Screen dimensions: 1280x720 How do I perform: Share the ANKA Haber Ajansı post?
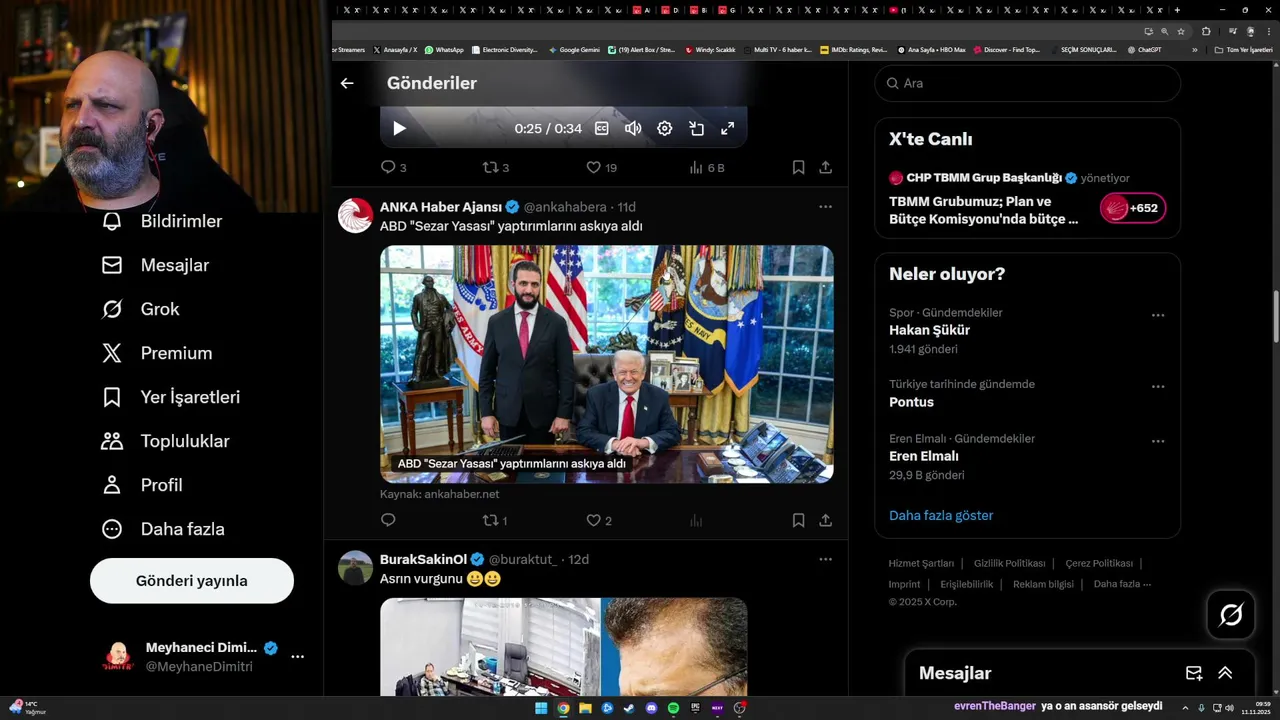pos(826,520)
